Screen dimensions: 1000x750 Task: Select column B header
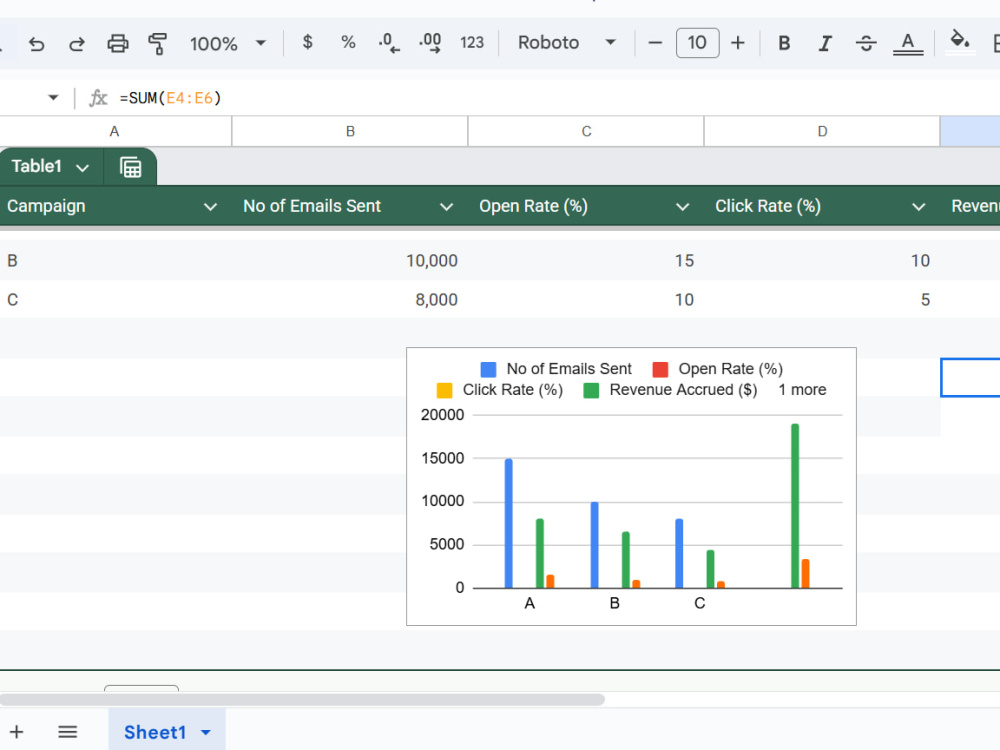coord(350,131)
